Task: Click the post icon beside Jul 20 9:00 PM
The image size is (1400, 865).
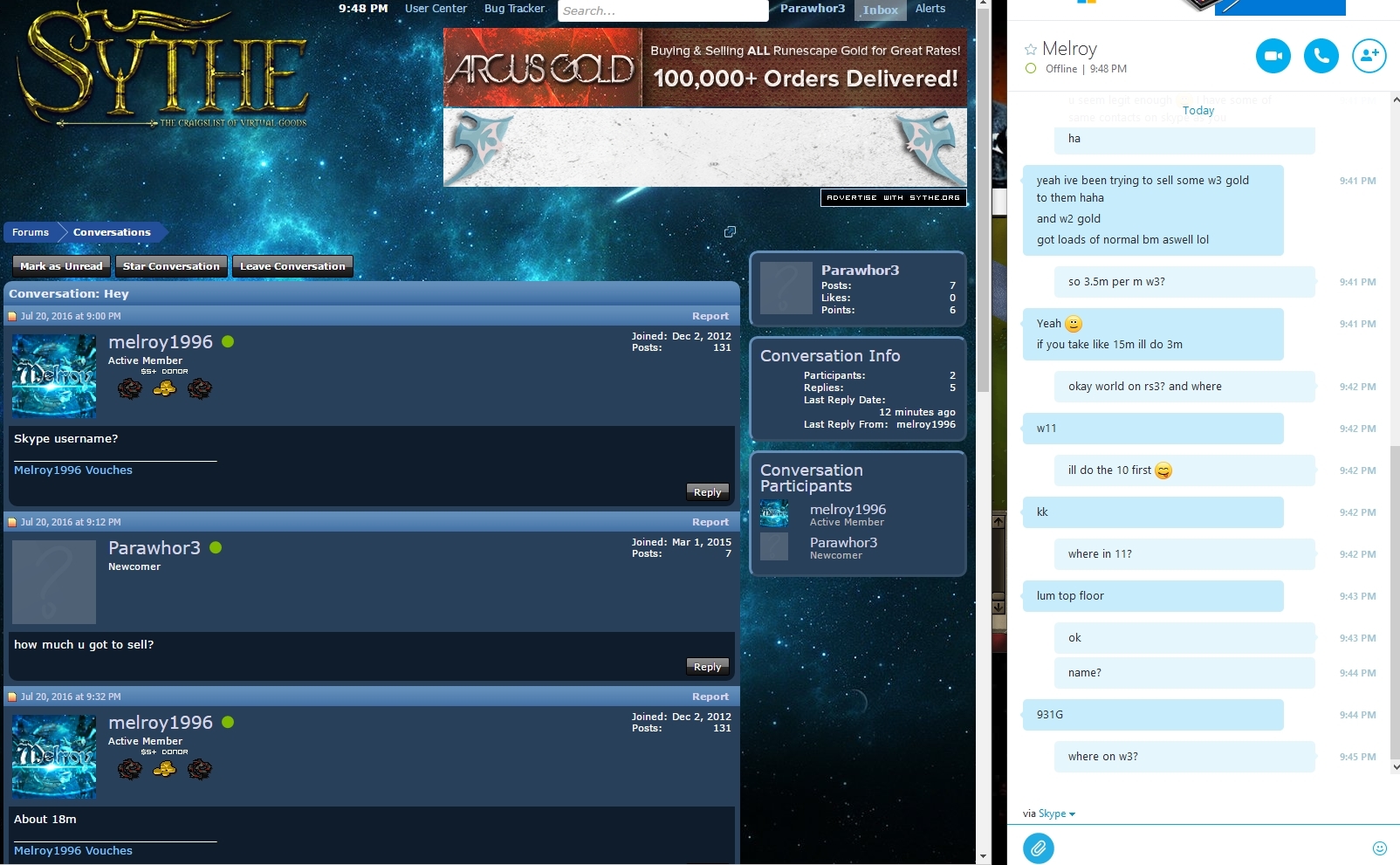Action: (12, 316)
